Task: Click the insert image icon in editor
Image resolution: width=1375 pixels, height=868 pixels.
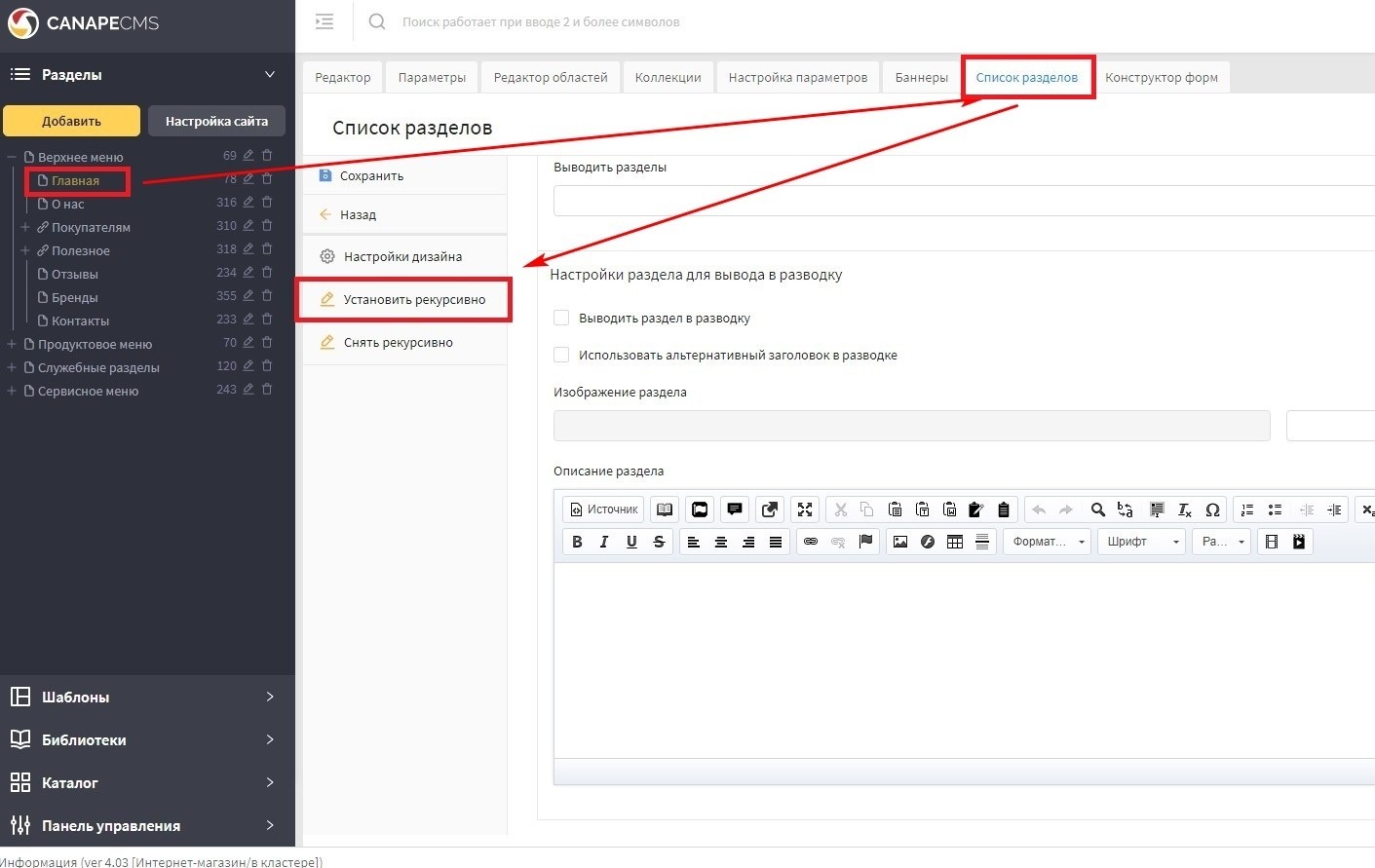Action: (899, 542)
